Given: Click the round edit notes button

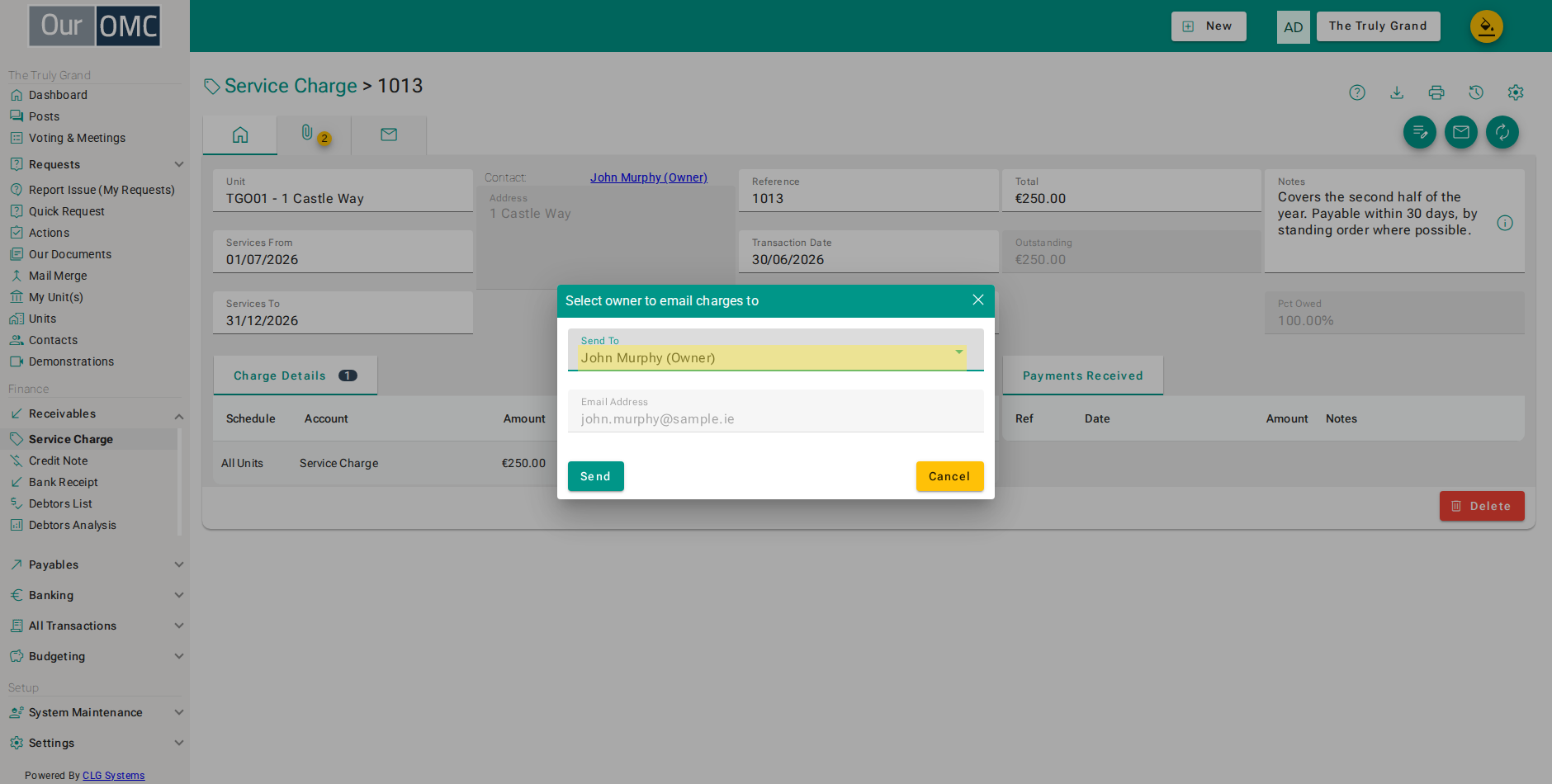Looking at the screenshot, I should click(x=1420, y=132).
